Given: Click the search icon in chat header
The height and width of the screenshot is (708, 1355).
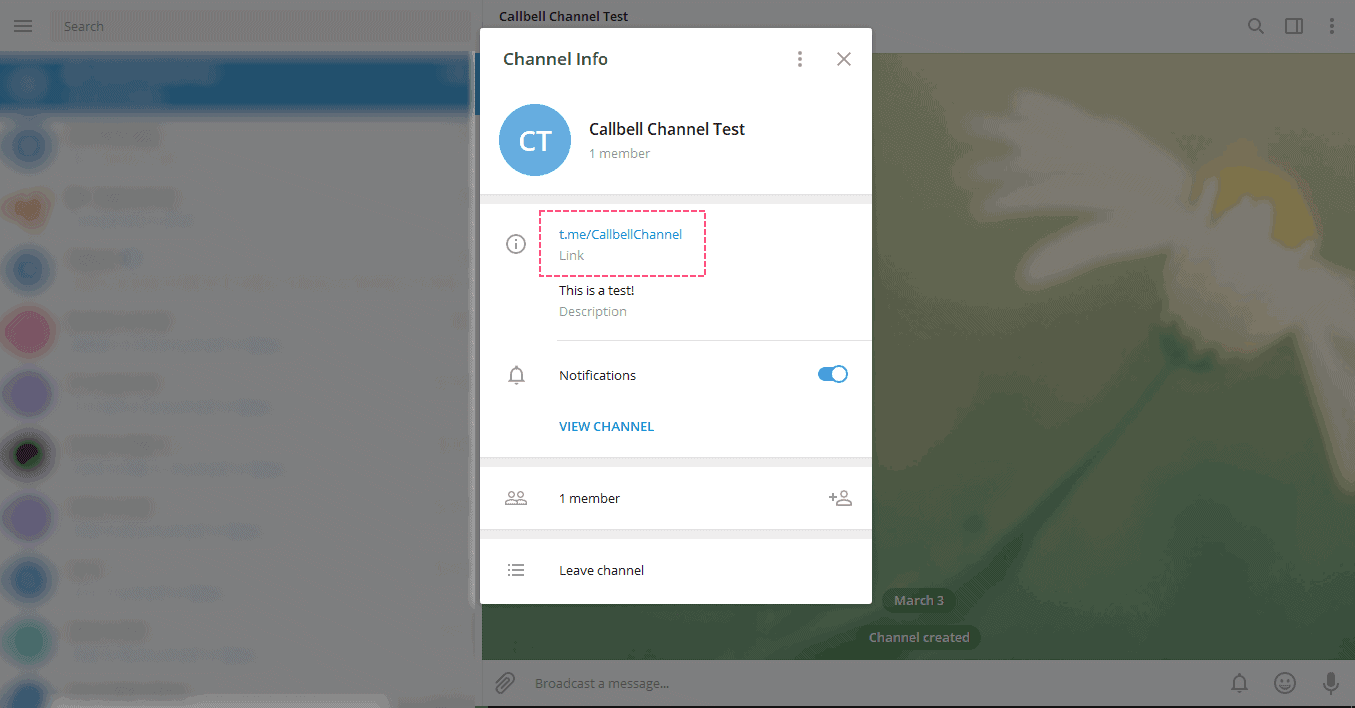Looking at the screenshot, I should click(x=1256, y=26).
